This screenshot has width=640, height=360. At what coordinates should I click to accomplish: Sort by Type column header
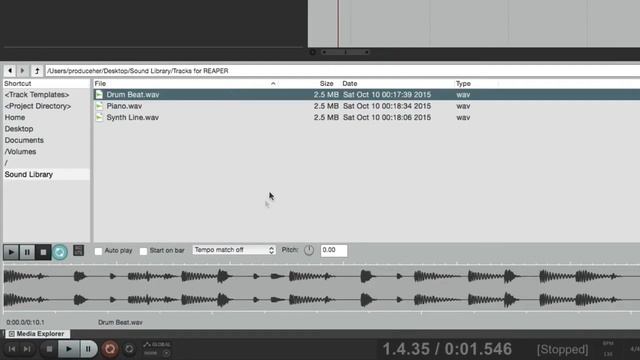tap(463, 83)
